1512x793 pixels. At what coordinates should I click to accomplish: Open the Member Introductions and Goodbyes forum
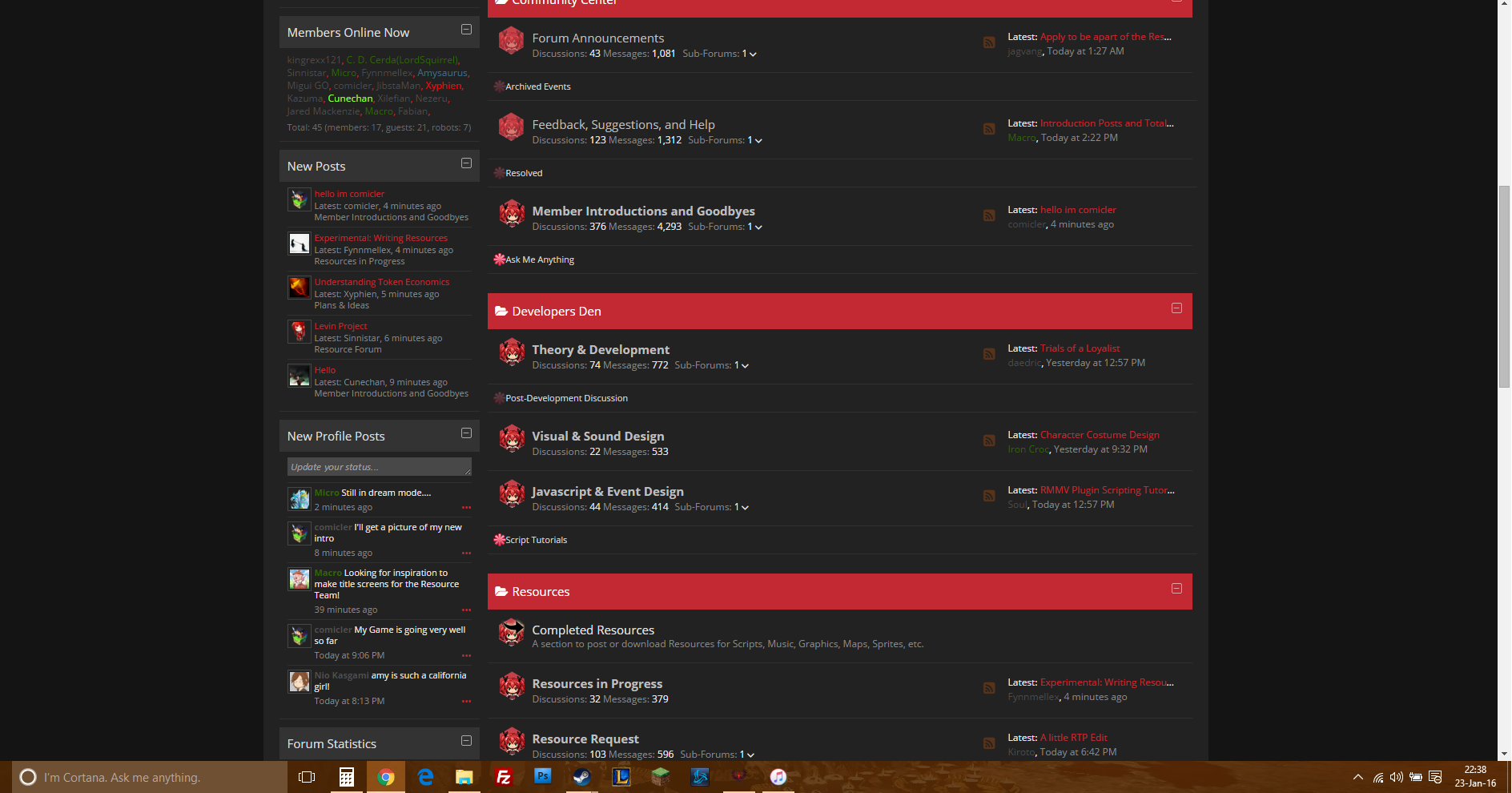coord(643,211)
